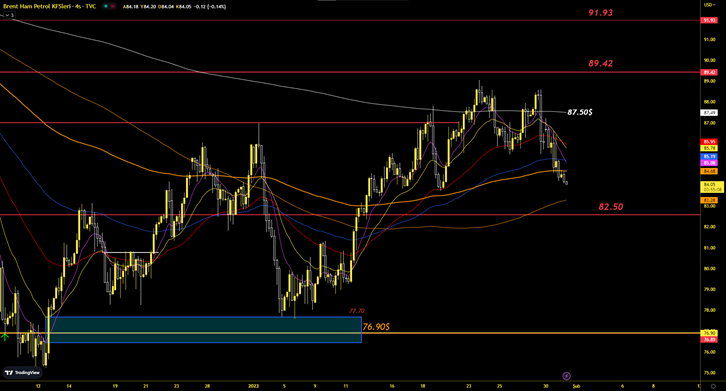This screenshot has width=726, height=391.
Task: Click the TradingView logo badge
Action: [22, 372]
